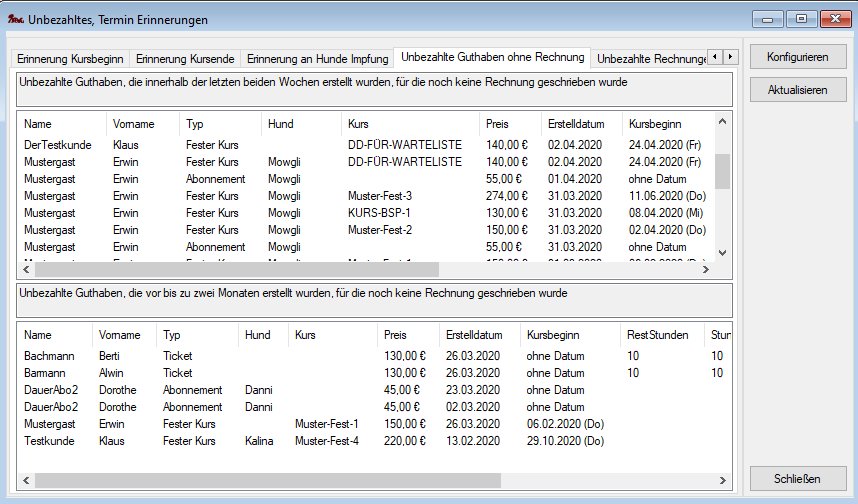Open the Erinnerung Kursende tab

pyautogui.click(x=185, y=59)
